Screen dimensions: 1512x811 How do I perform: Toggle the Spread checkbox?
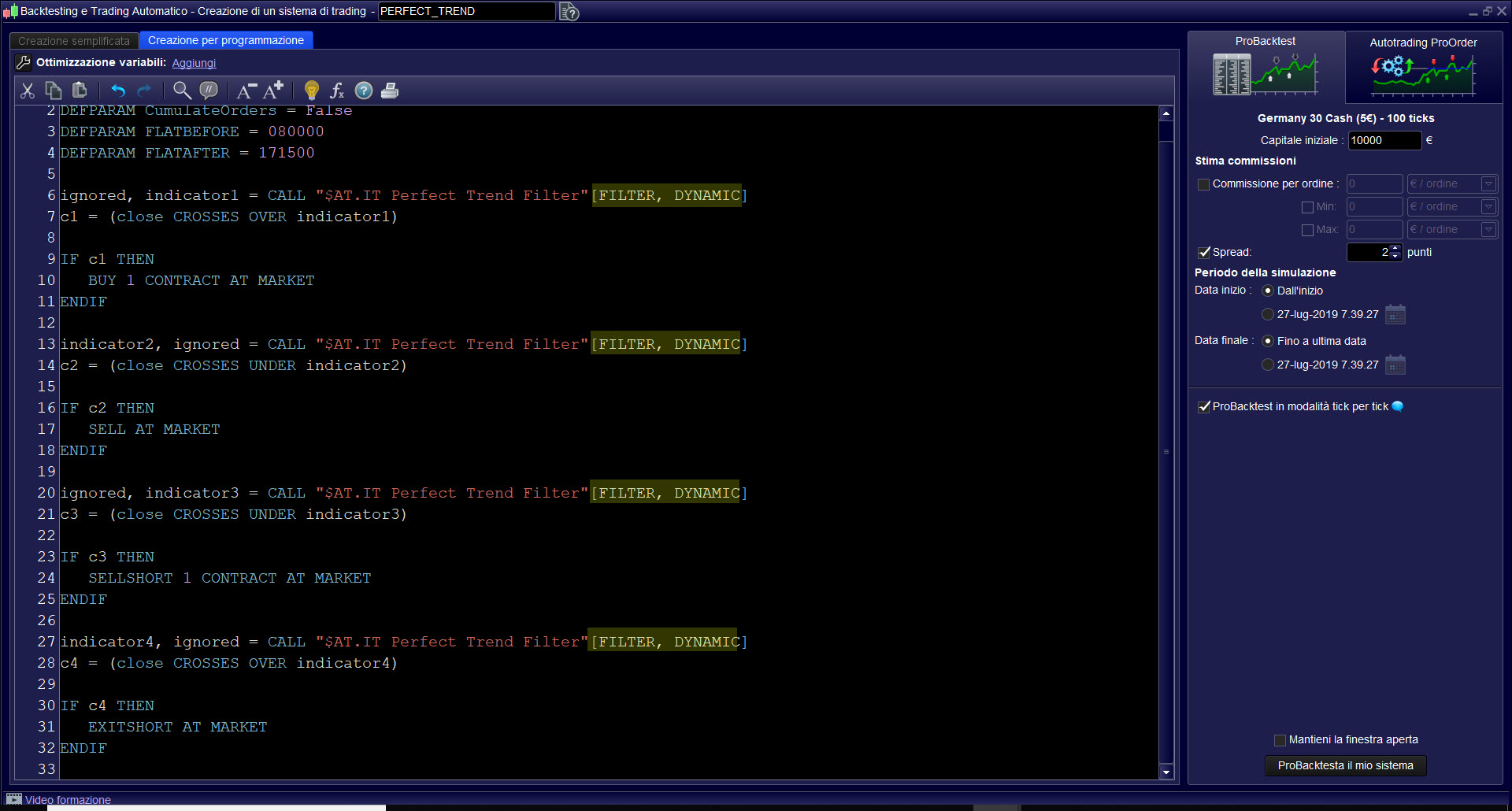pos(1203,253)
